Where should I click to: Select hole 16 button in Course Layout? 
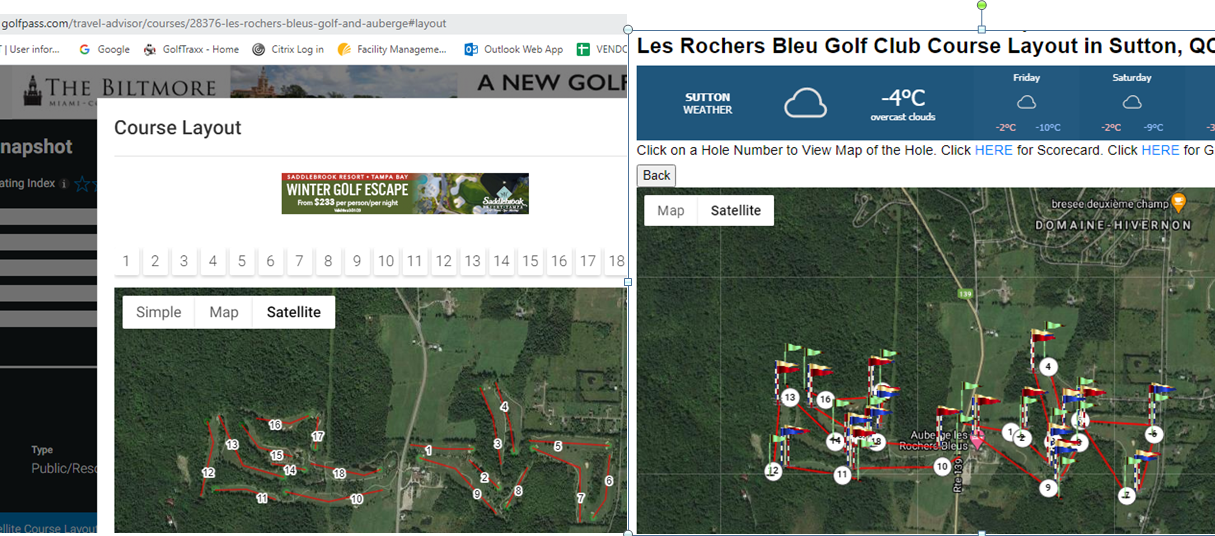(559, 262)
